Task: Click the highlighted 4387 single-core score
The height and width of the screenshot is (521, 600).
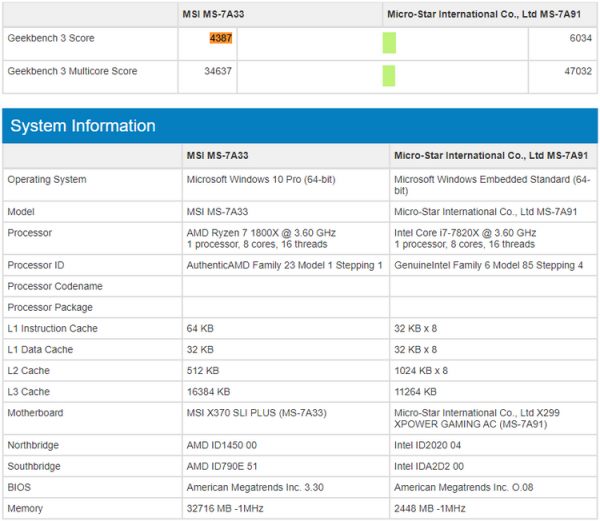Action: (x=219, y=38)
